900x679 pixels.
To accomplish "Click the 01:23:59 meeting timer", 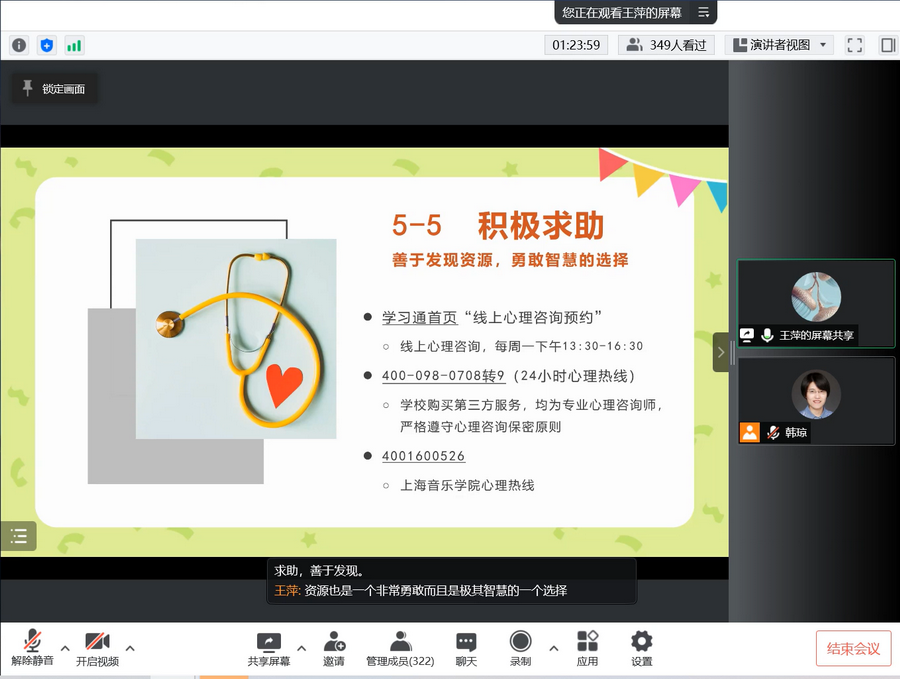I will click(x=576, y=45).
